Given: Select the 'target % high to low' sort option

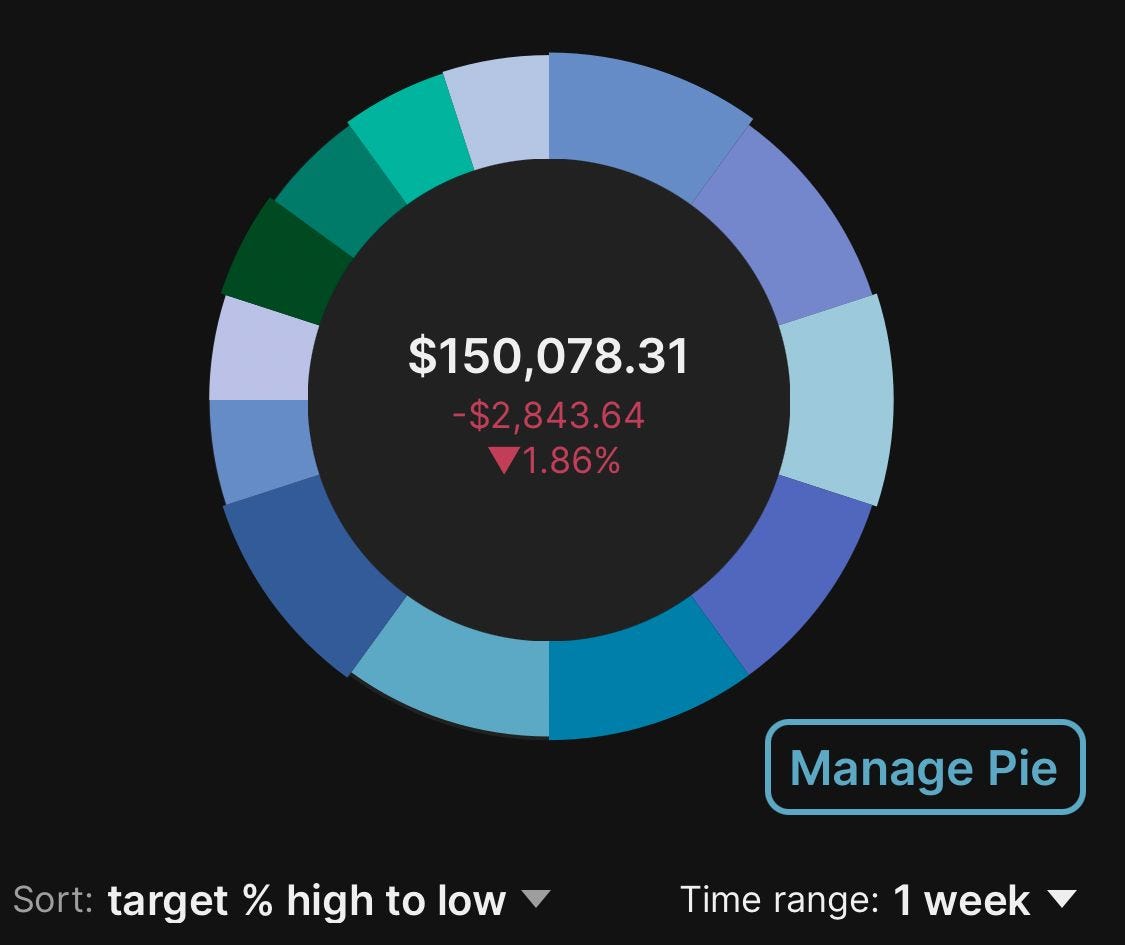Looking at the screenshot, I should coord(306,901).
